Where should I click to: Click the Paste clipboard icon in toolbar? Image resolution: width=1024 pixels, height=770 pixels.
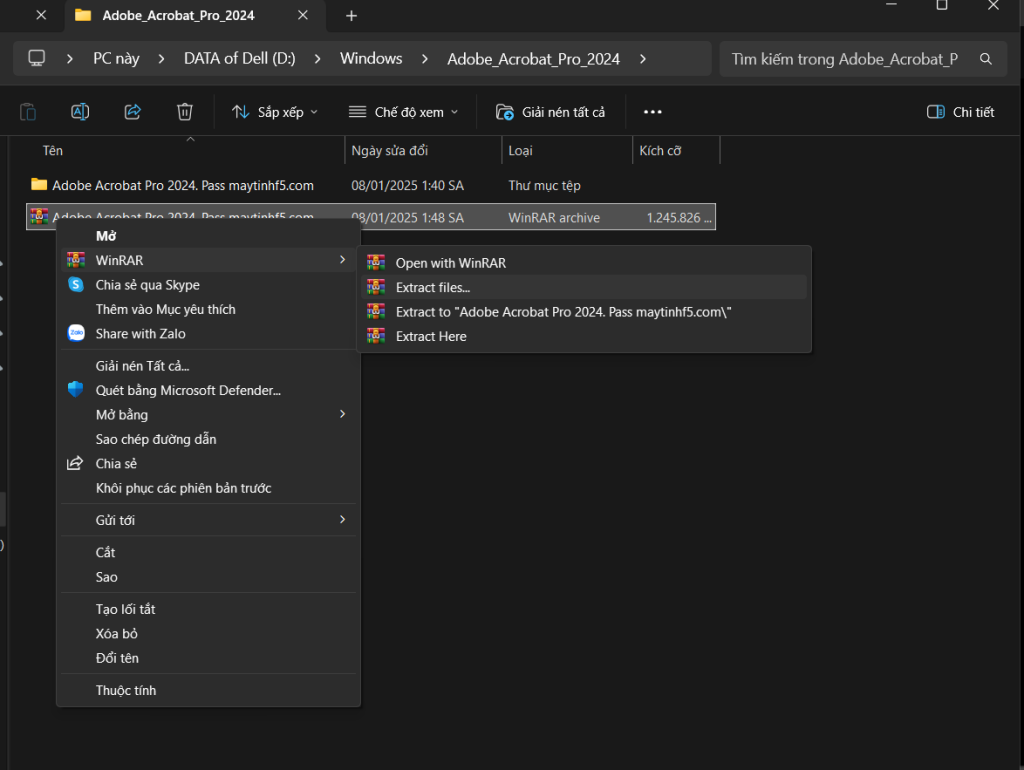(28, 112)
